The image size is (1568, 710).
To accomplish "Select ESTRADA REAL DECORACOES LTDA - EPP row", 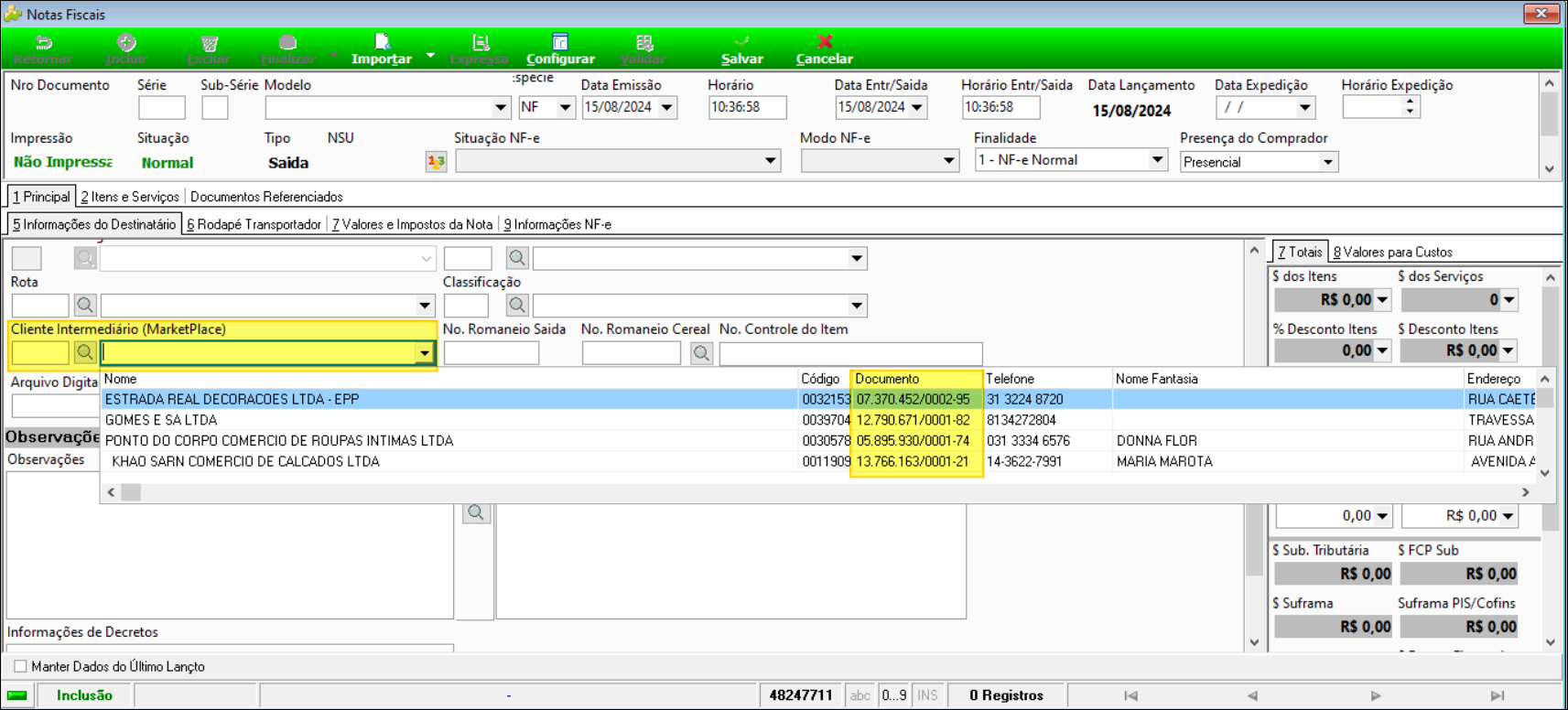I will [817, 399].
